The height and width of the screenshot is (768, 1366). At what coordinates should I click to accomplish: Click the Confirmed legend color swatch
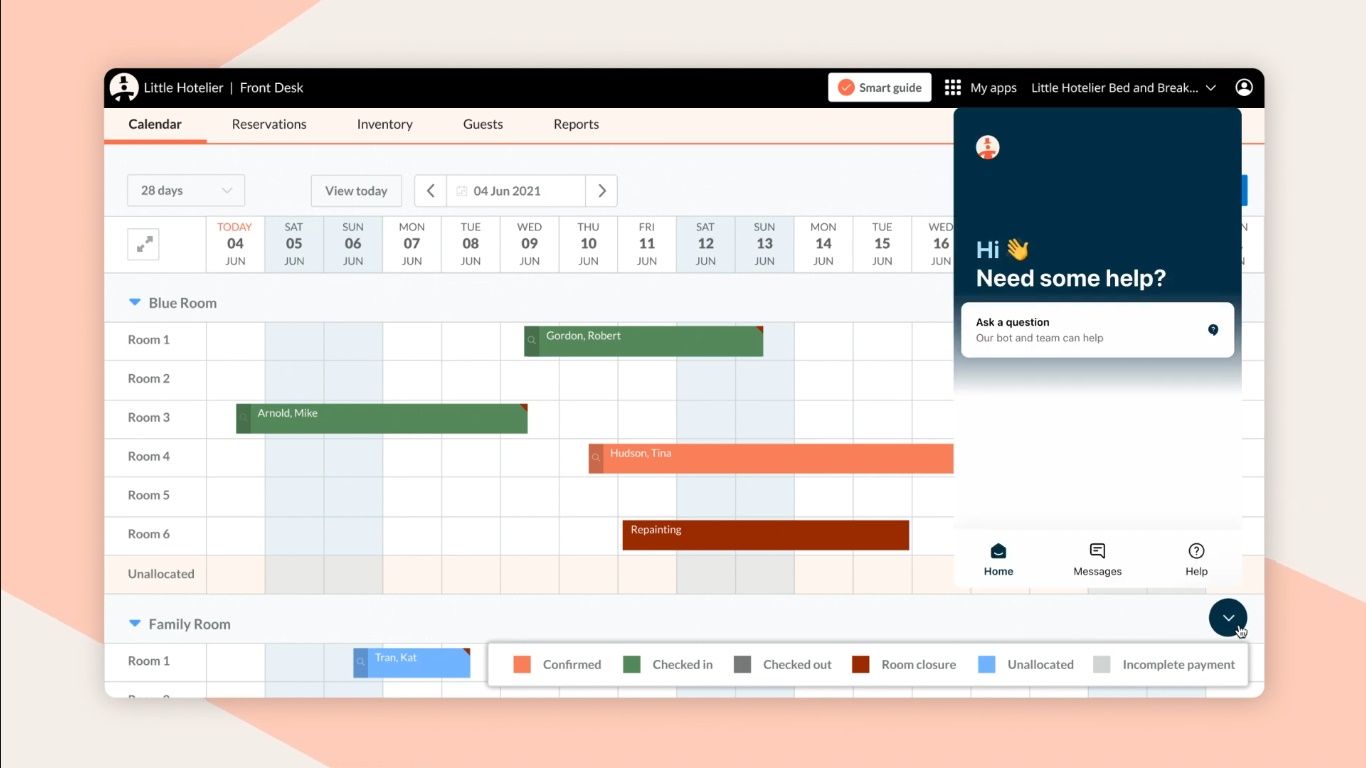[522, 664]
